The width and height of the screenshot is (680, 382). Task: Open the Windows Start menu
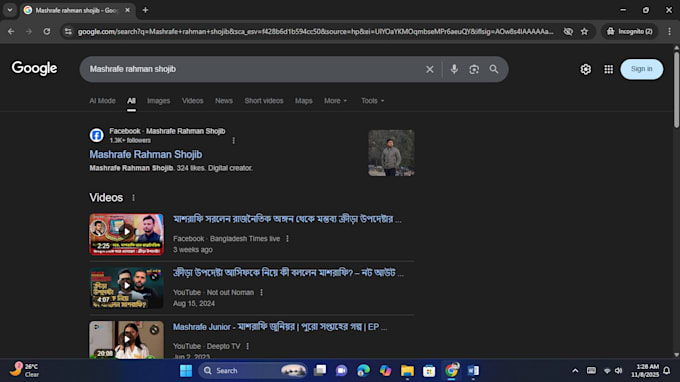pos(186,371)
